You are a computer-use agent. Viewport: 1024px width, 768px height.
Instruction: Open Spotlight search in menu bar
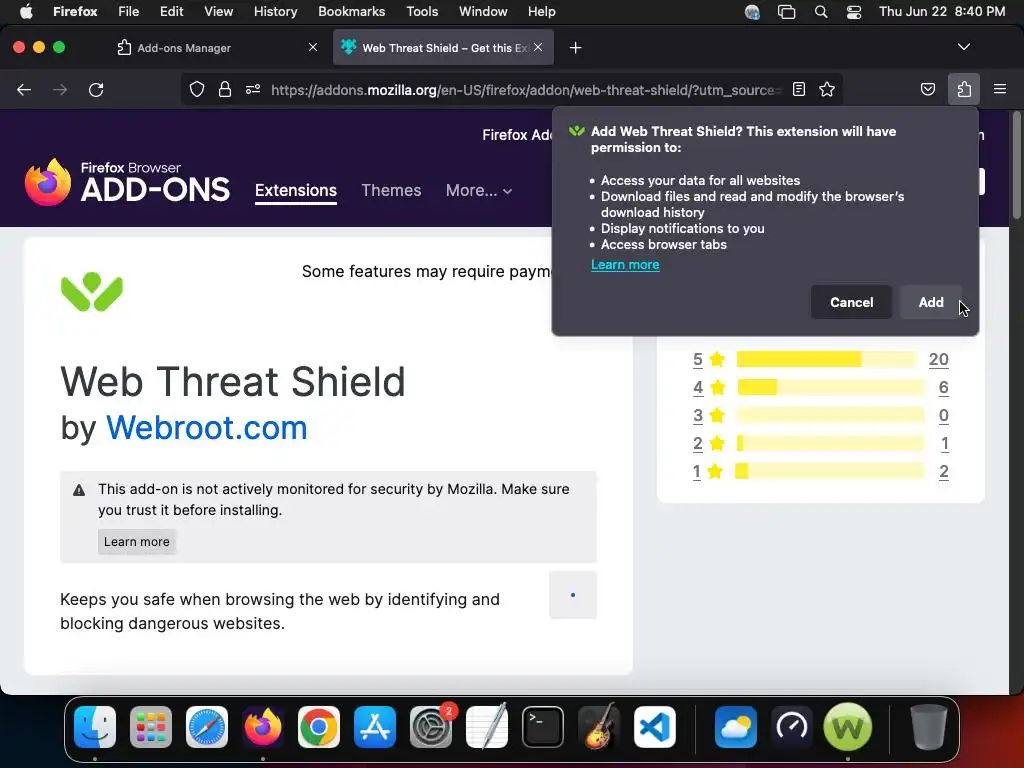click(x=821, y=12)
